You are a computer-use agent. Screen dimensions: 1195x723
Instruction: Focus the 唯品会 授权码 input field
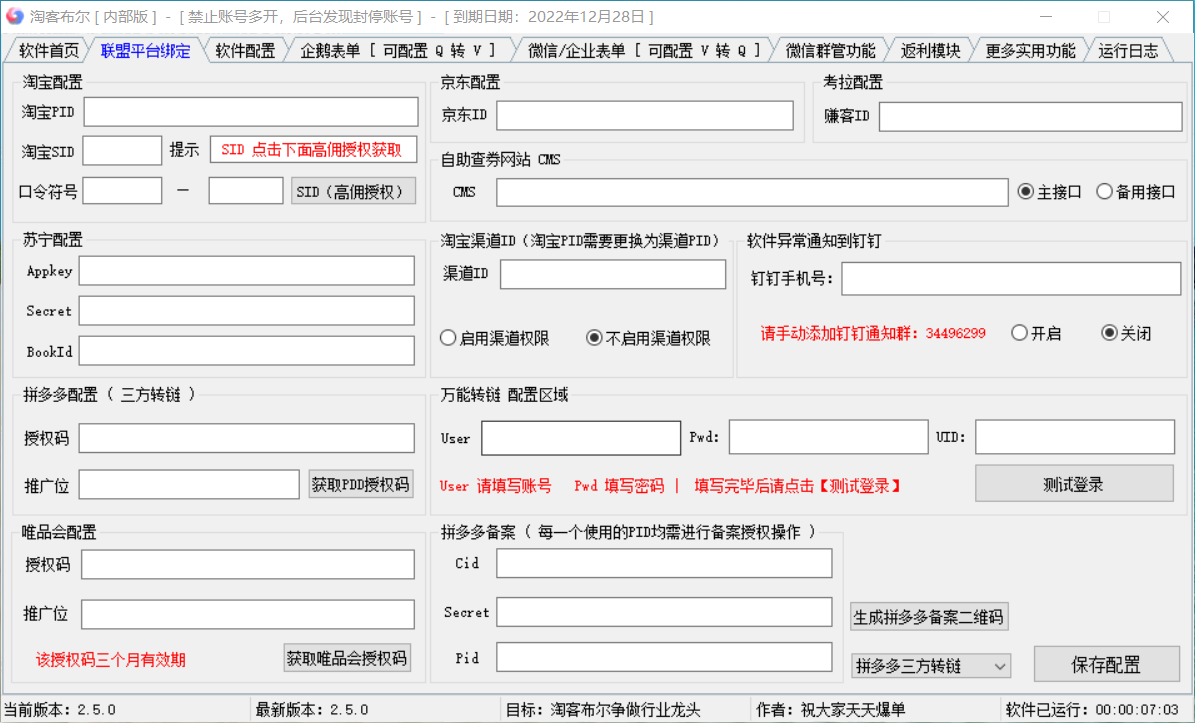pyautogui.click(x=248, y=565)
